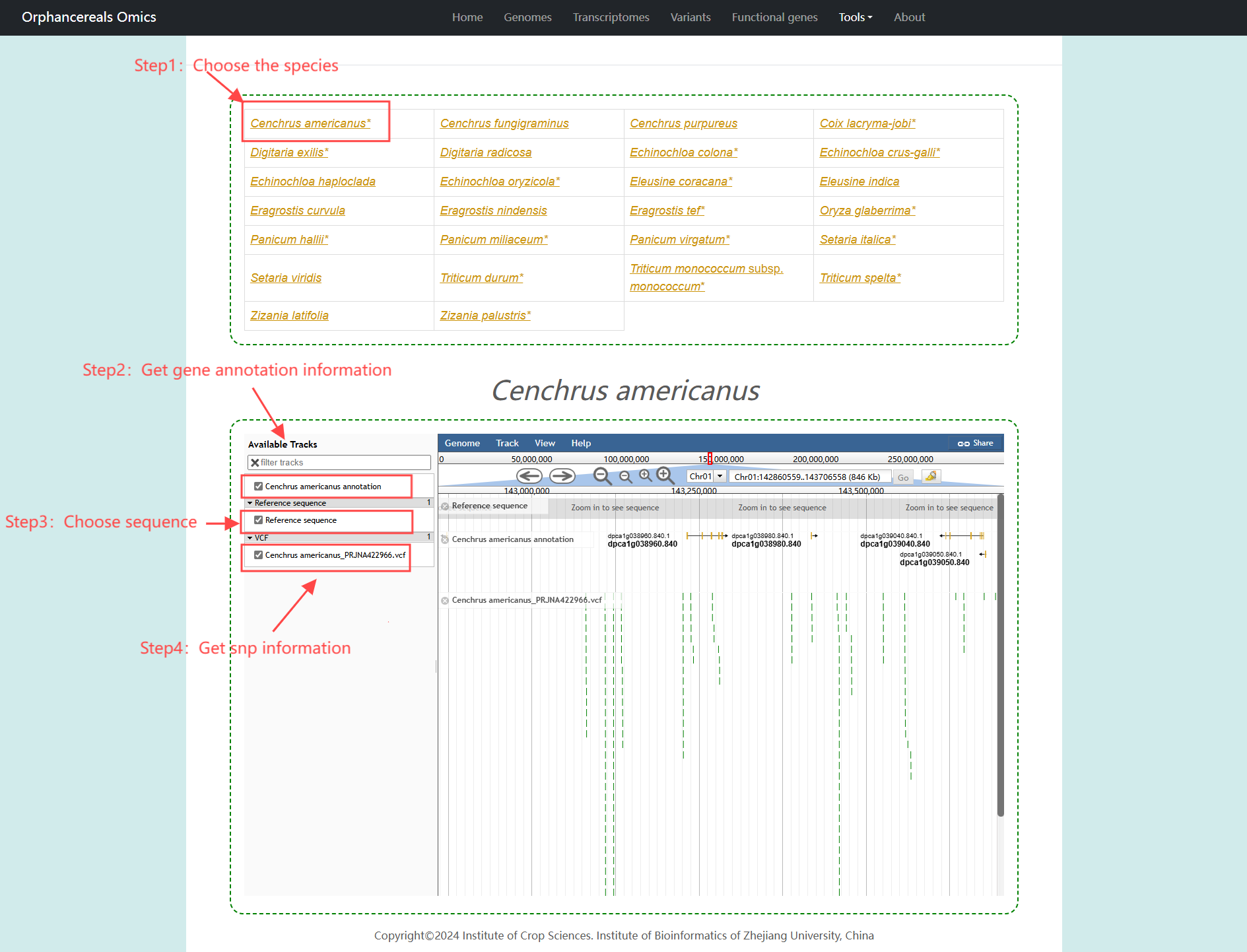This screenshot has height=952, width=1247.
Task: Collapse the VCF track category
Action: (x=250, y=538)
